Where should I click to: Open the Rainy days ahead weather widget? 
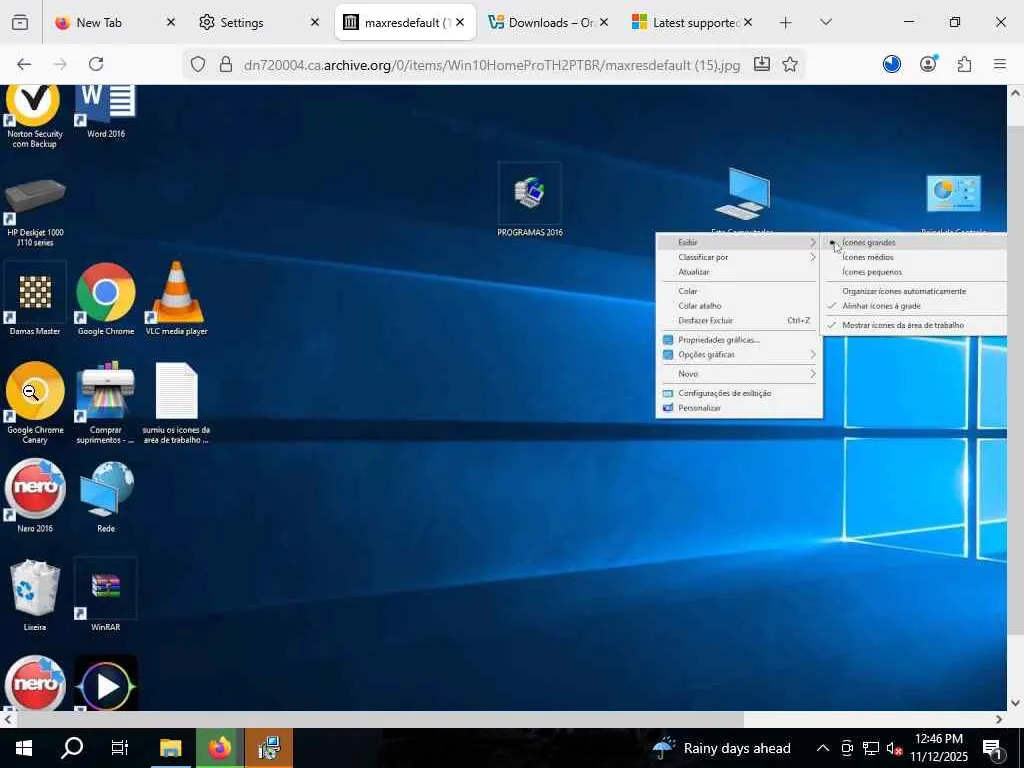click(x=721, y=748)
